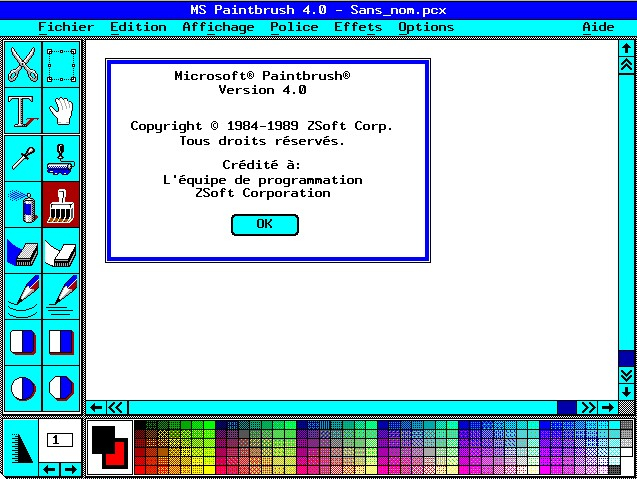
Task: Click the horizontal page-right double chevron
Action: (x=587, y=407)
